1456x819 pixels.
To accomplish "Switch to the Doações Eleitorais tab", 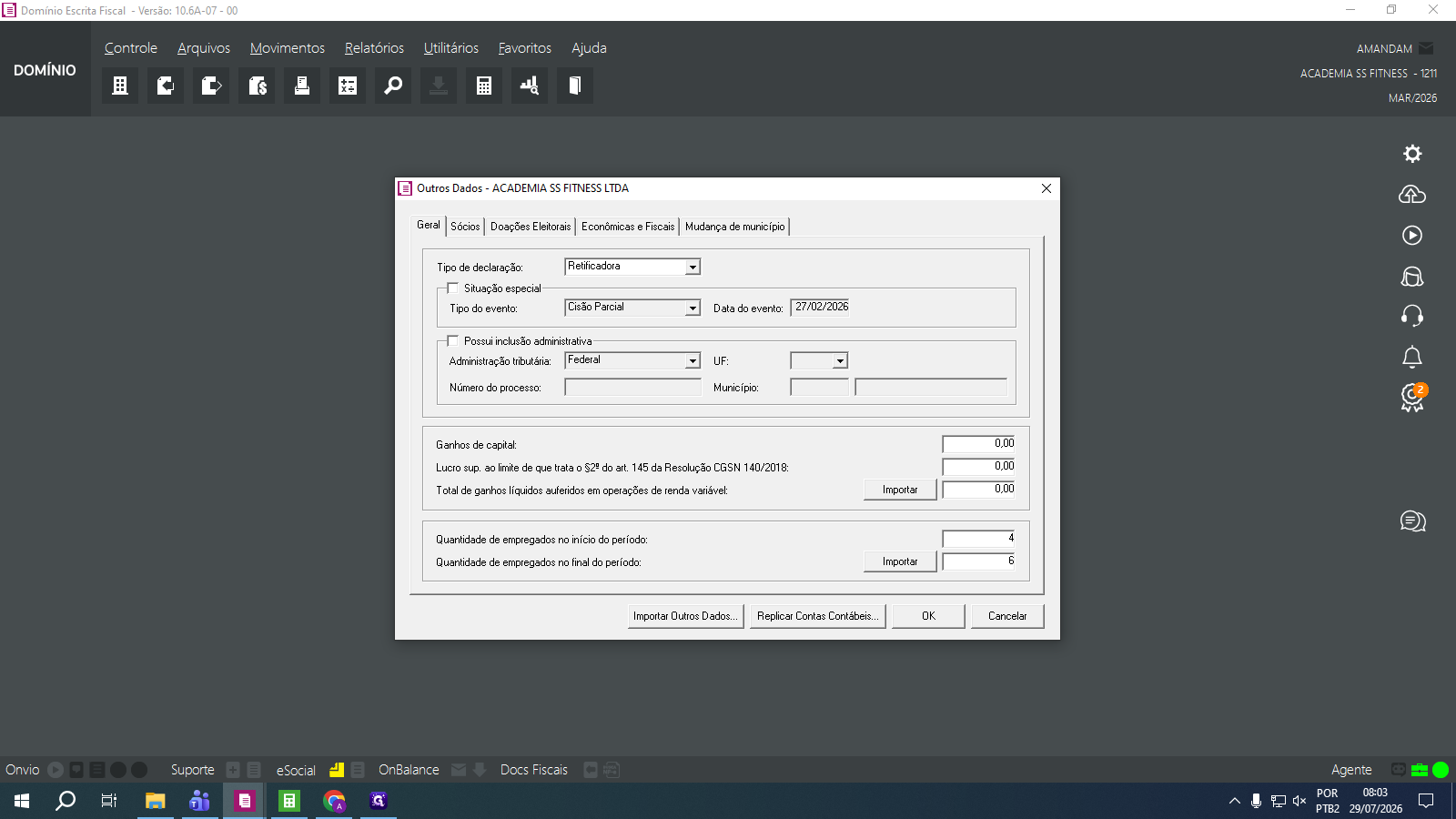I will pyautogui.click(x=531, y=227).
